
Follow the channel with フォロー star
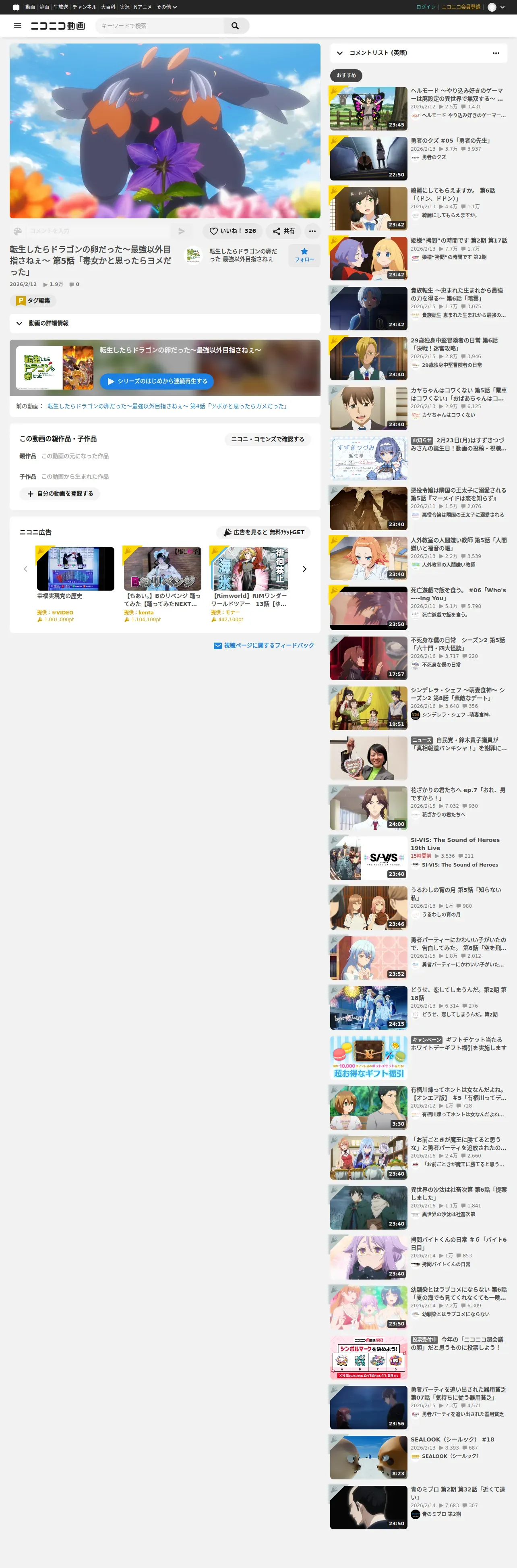pos(304,255)
